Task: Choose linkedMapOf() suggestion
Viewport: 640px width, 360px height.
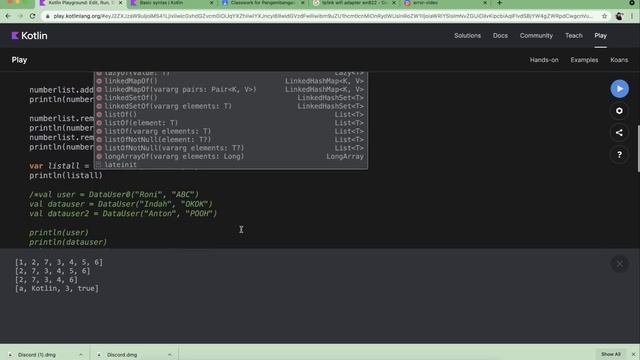Action: pyautogui.click(x=231, y=81)
